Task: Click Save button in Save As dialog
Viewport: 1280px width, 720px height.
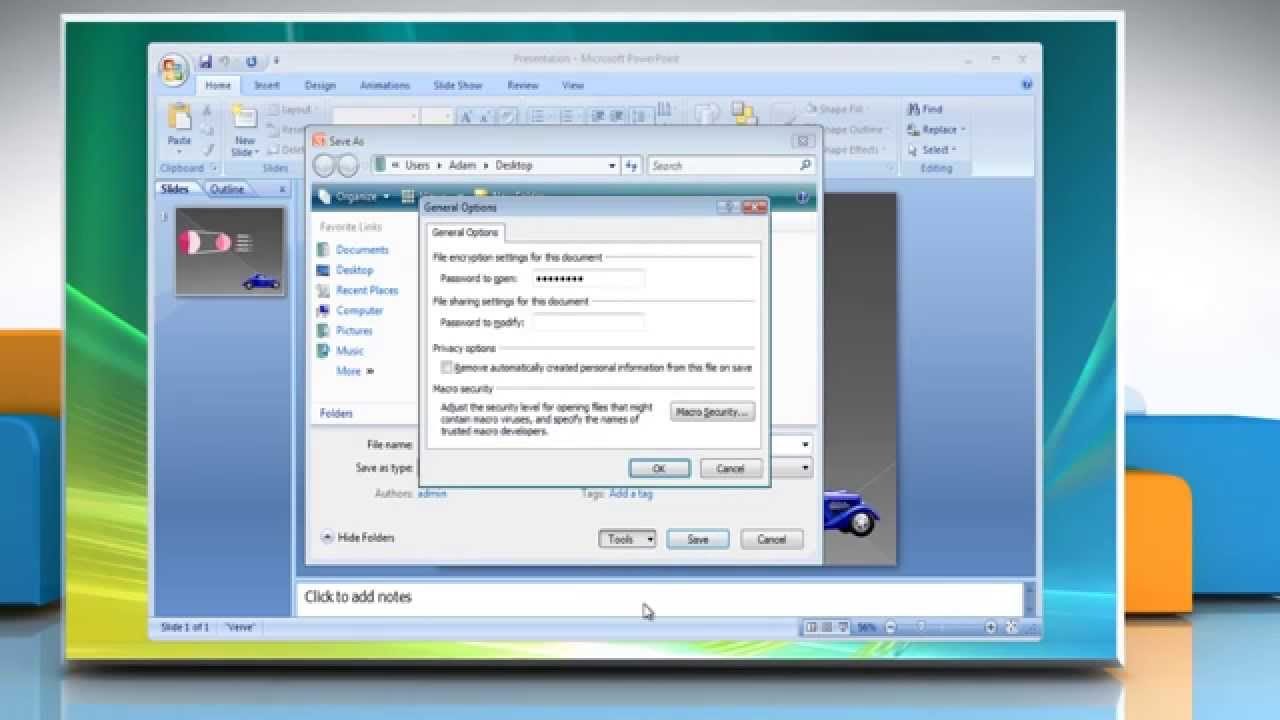Action: click(x=698, y=539)
